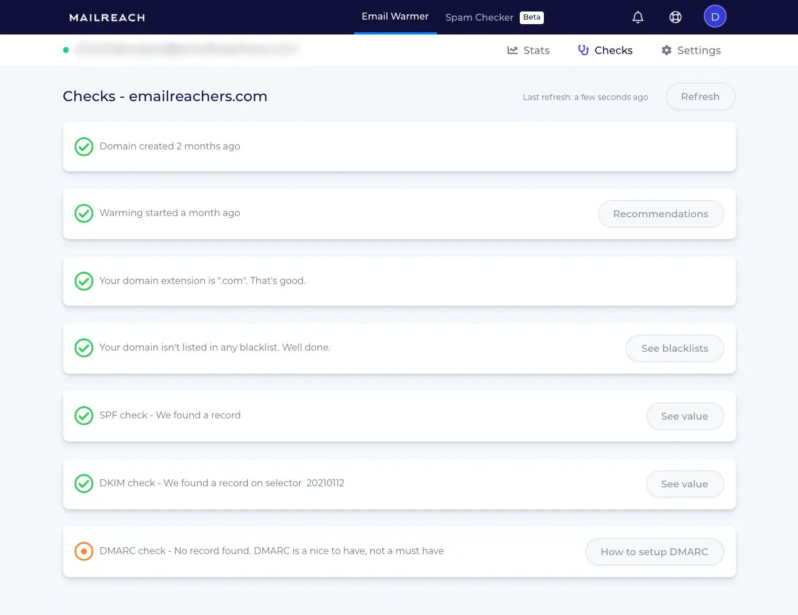The image size is (798, 615).
Task: Click the Checks stethoscope icon
Action: [583, 50]
